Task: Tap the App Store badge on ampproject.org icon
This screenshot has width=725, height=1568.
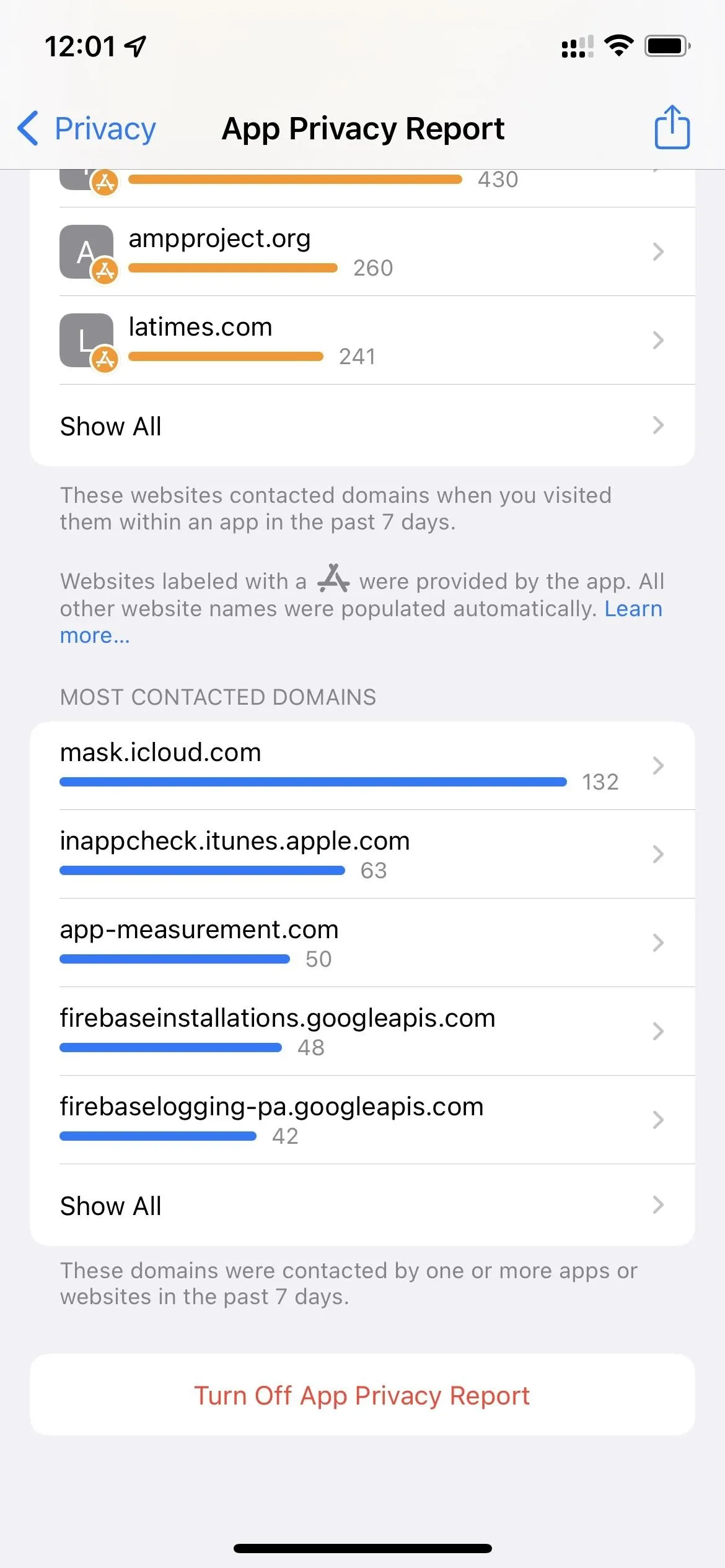Action: [x=105, y=271]
